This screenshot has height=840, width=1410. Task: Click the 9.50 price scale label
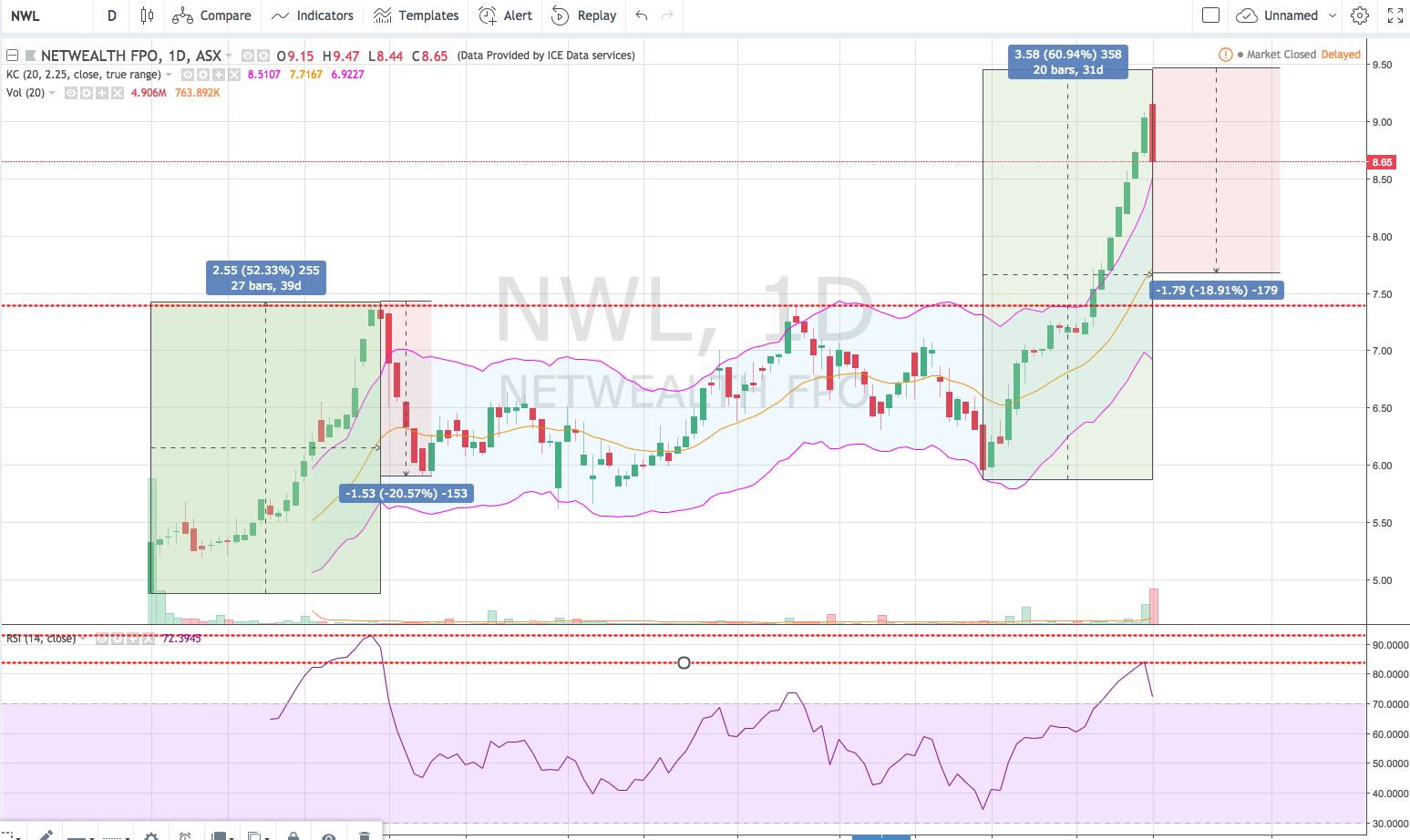pos(1382,65)
